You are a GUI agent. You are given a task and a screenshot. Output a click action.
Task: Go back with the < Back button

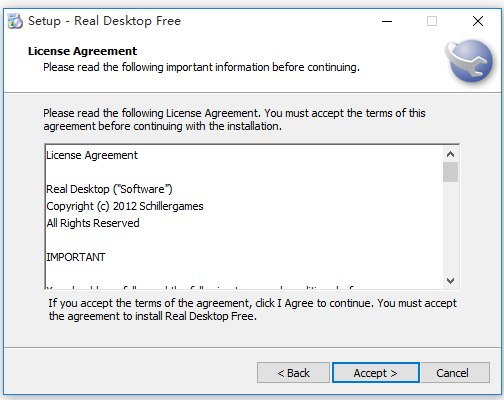(x=293, y=373)
